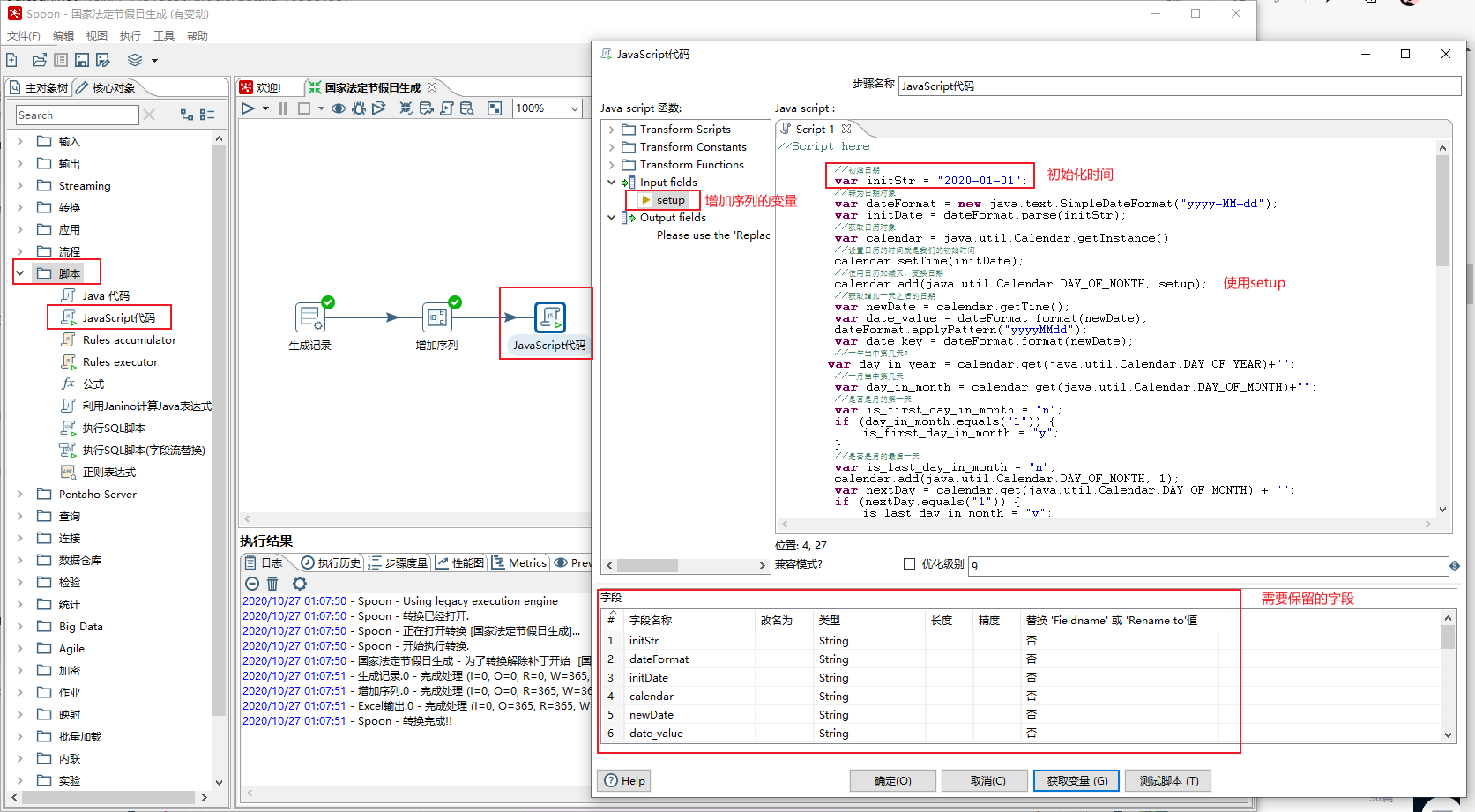The width and height of the screenshot is (1475, 812).
Task: Clear the log with the trash icon
Action: coord(272,584)
